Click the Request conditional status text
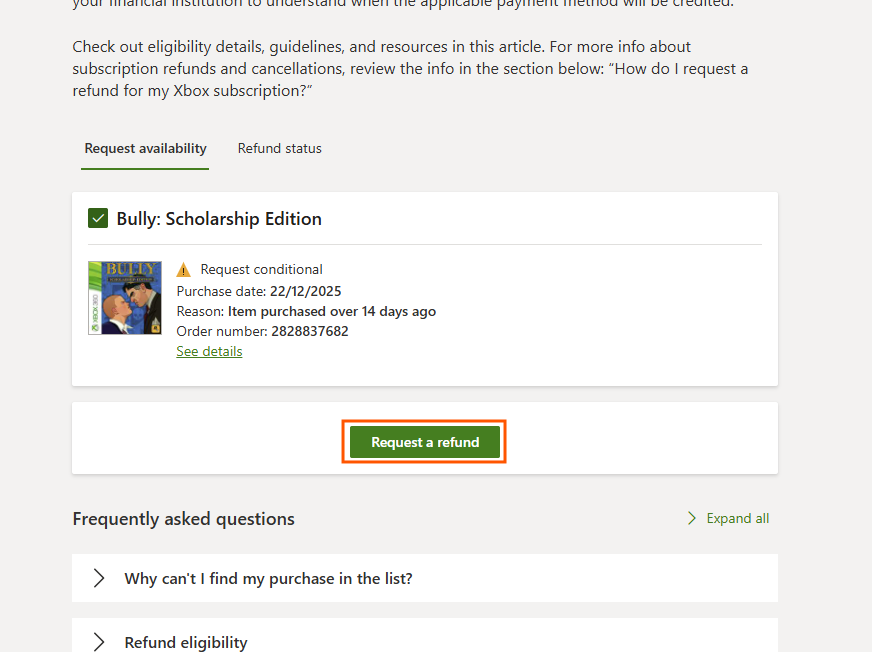872x652 pixels. 261,269
